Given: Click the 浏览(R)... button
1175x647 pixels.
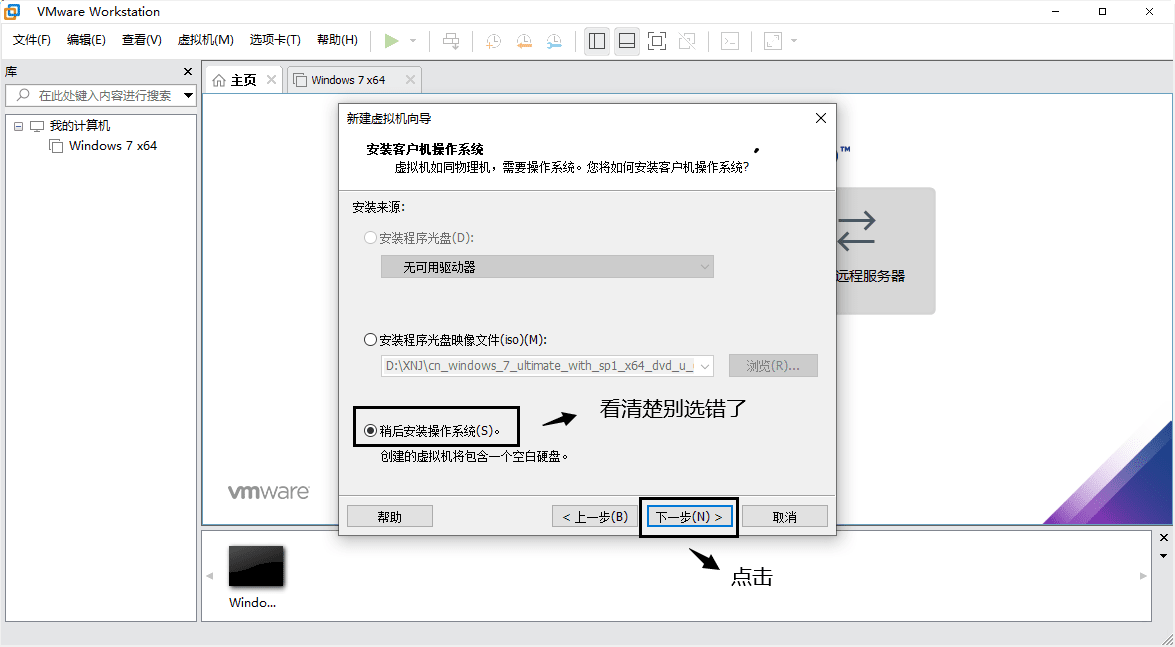Looking at the screenshot, I should click(x=773, y=366).
